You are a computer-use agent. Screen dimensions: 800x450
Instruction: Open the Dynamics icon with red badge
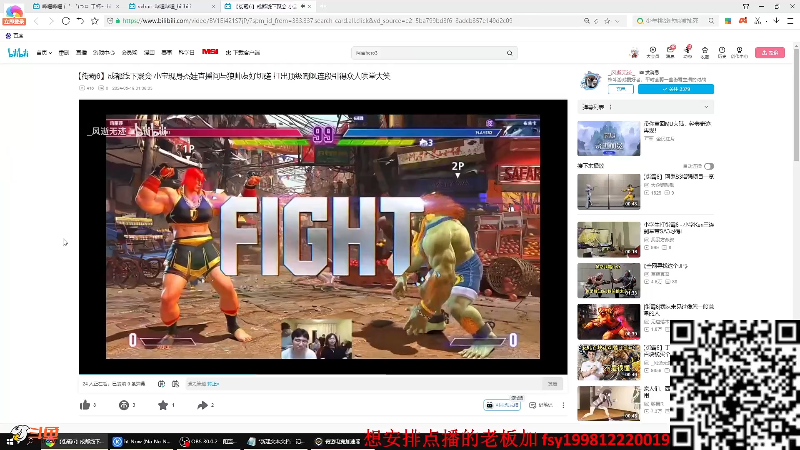click(x=688, y=51)
